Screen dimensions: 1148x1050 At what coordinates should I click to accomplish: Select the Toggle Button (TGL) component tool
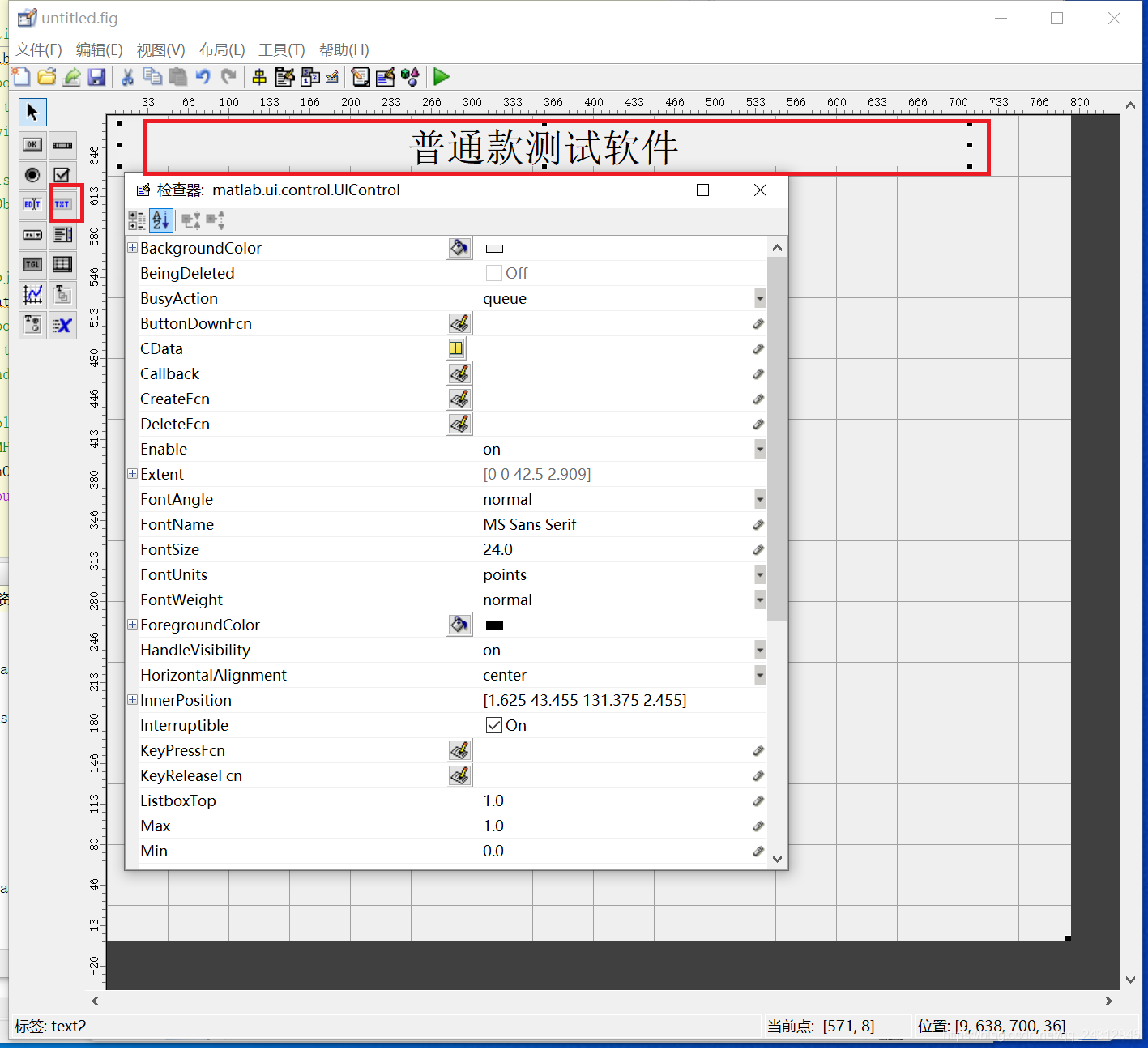[x=32, y=265]
